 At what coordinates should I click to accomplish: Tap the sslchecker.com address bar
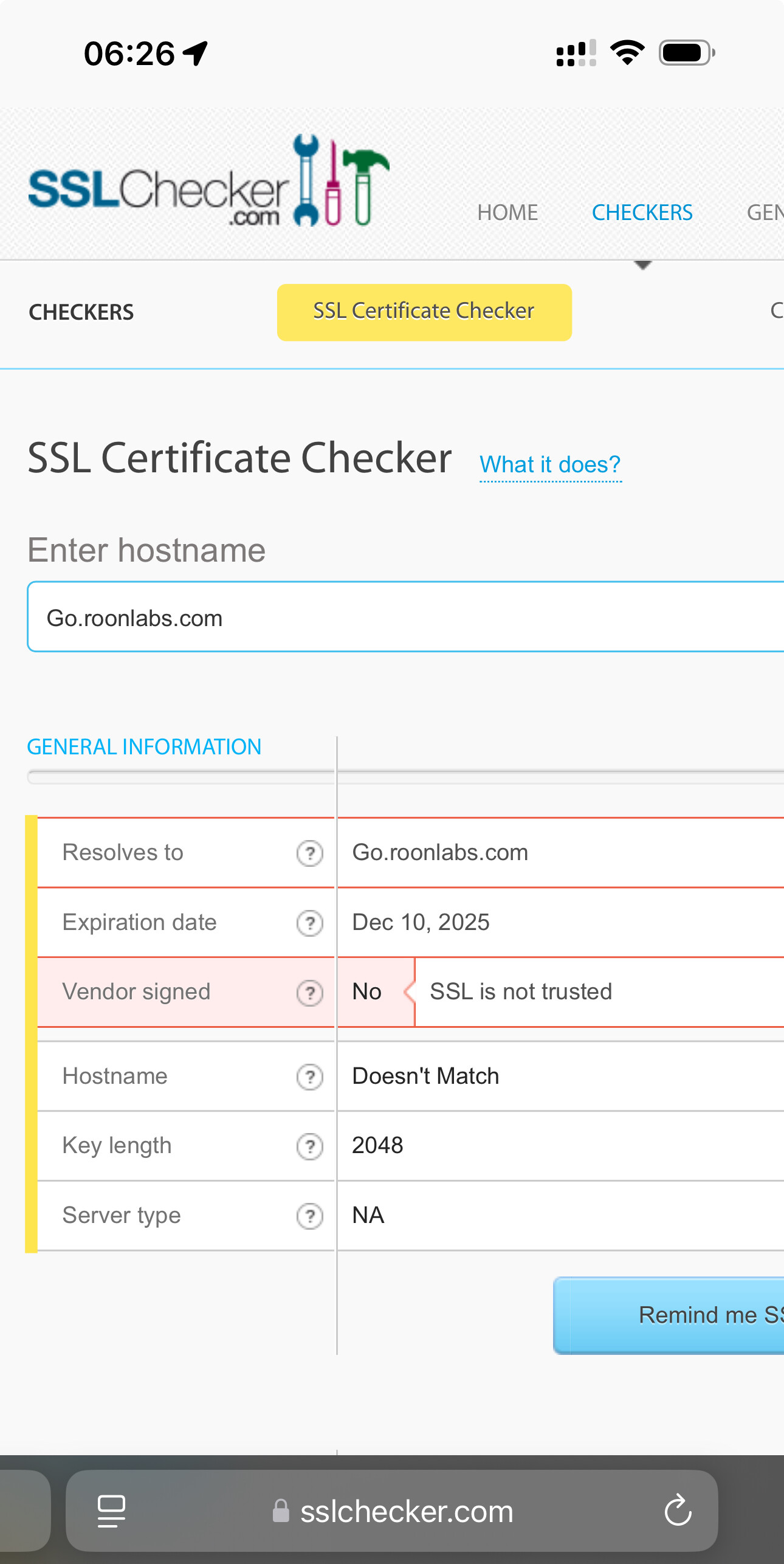click(x=392, y=1511)
